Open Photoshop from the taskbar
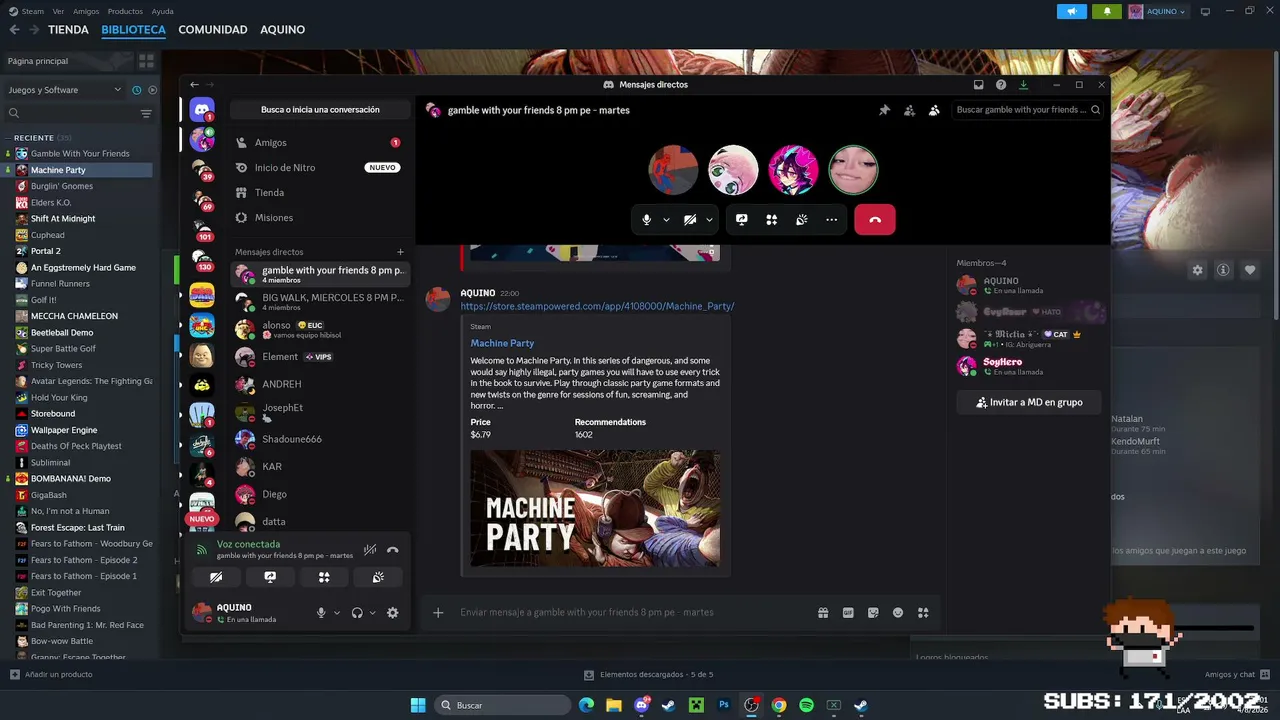 tap(724, 706)
